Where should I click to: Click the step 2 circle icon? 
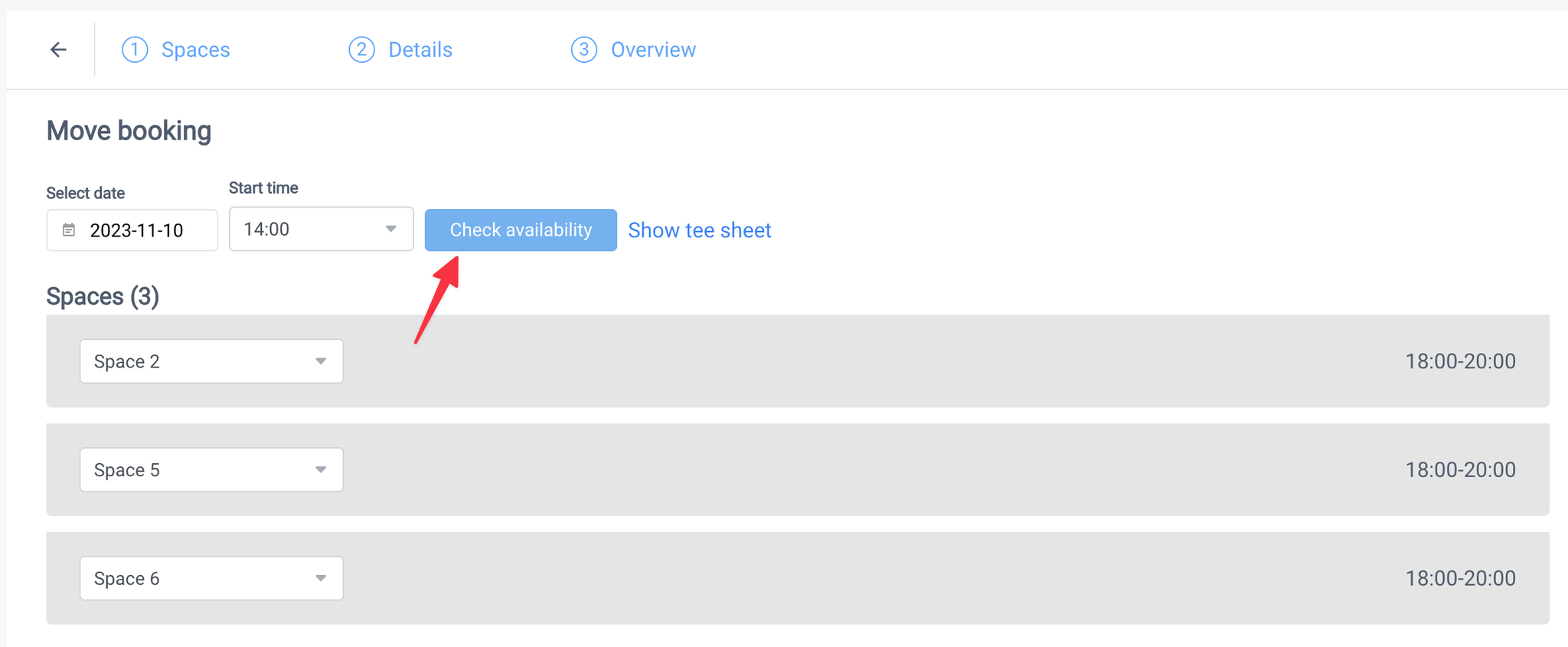pyautogui.click(x=361, y=50)
